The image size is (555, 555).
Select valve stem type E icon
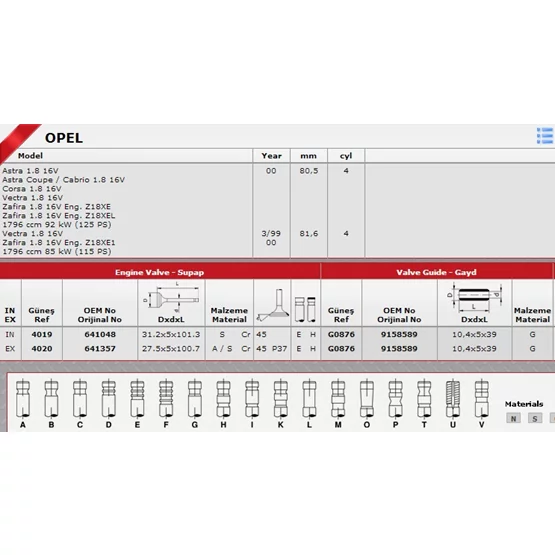[137, 399]
